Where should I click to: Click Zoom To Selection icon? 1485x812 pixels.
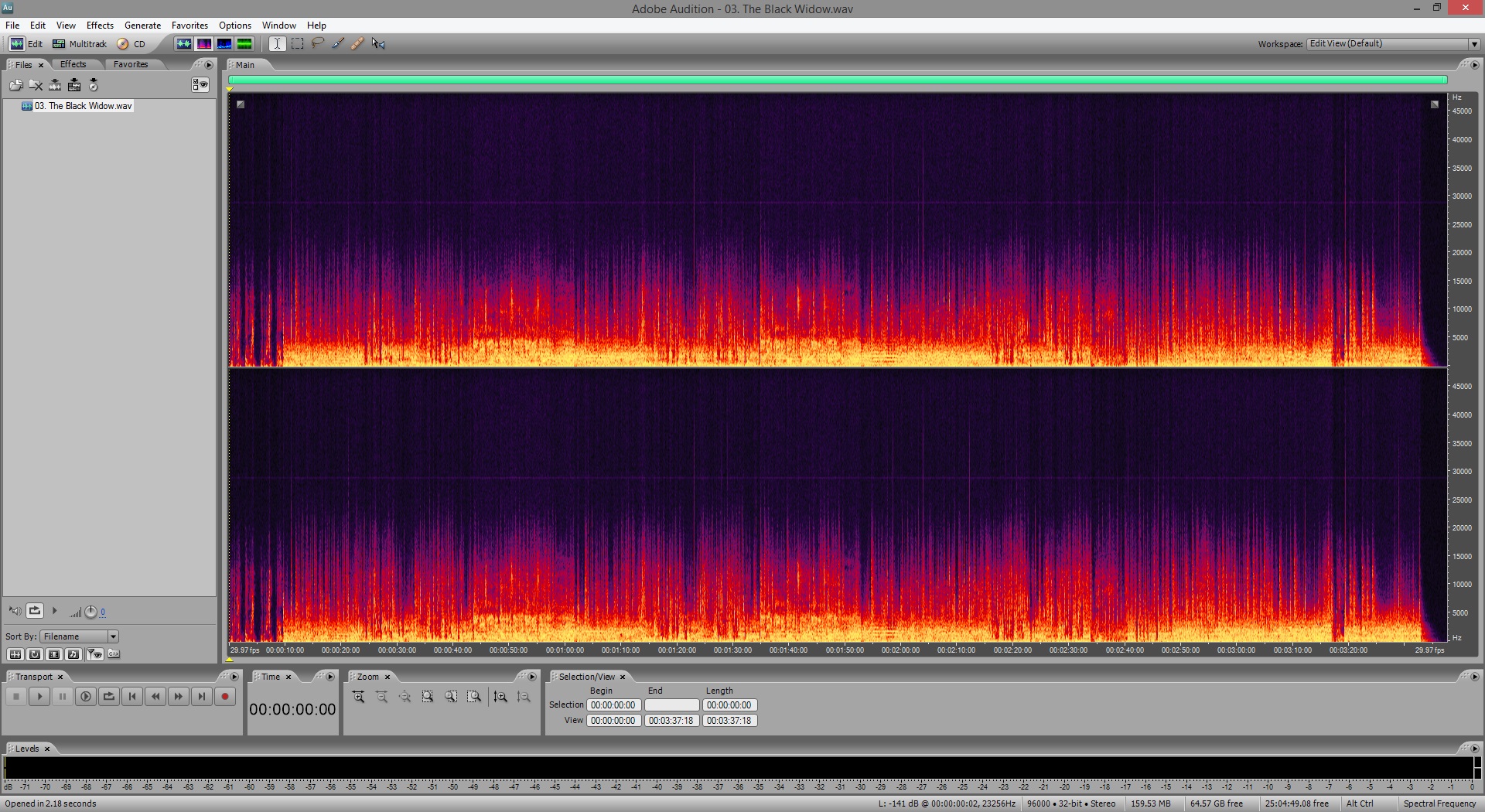tap(428, 697)
